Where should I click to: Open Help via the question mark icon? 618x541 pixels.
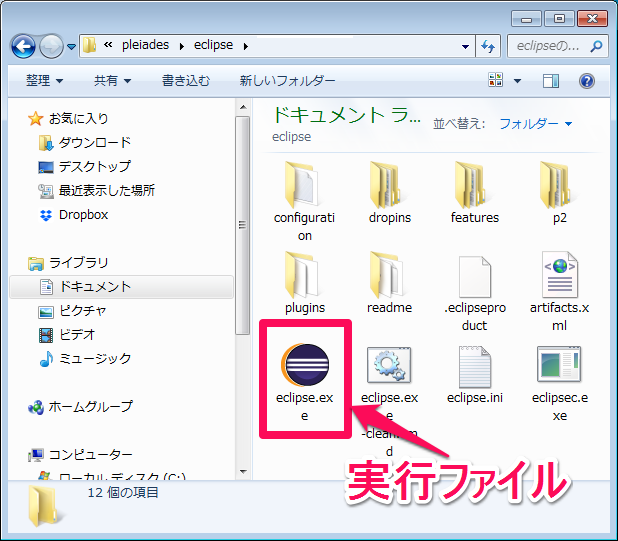(x=587, y=81)
